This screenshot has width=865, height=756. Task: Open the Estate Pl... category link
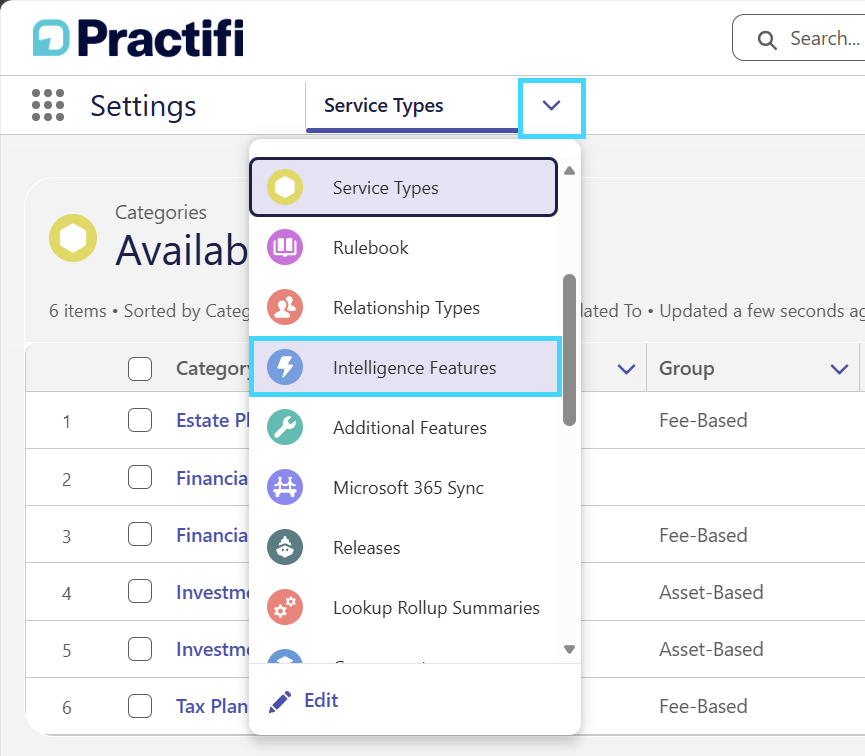[212, 420]
